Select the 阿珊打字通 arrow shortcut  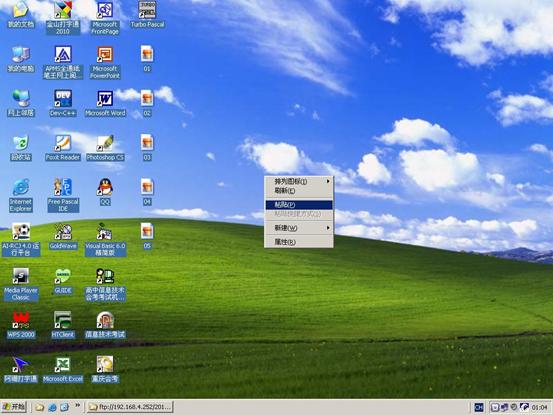coord(20,369)
